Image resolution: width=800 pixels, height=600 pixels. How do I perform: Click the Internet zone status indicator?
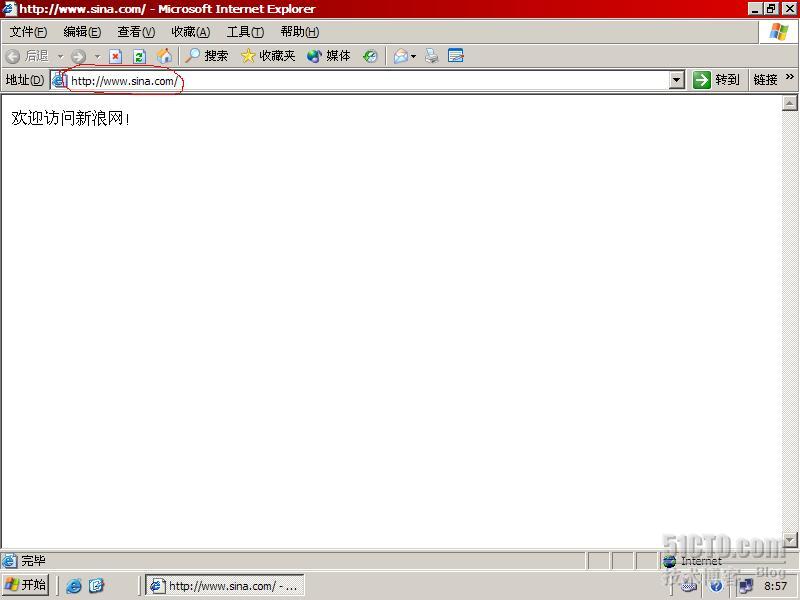click(x=692, y=561)
